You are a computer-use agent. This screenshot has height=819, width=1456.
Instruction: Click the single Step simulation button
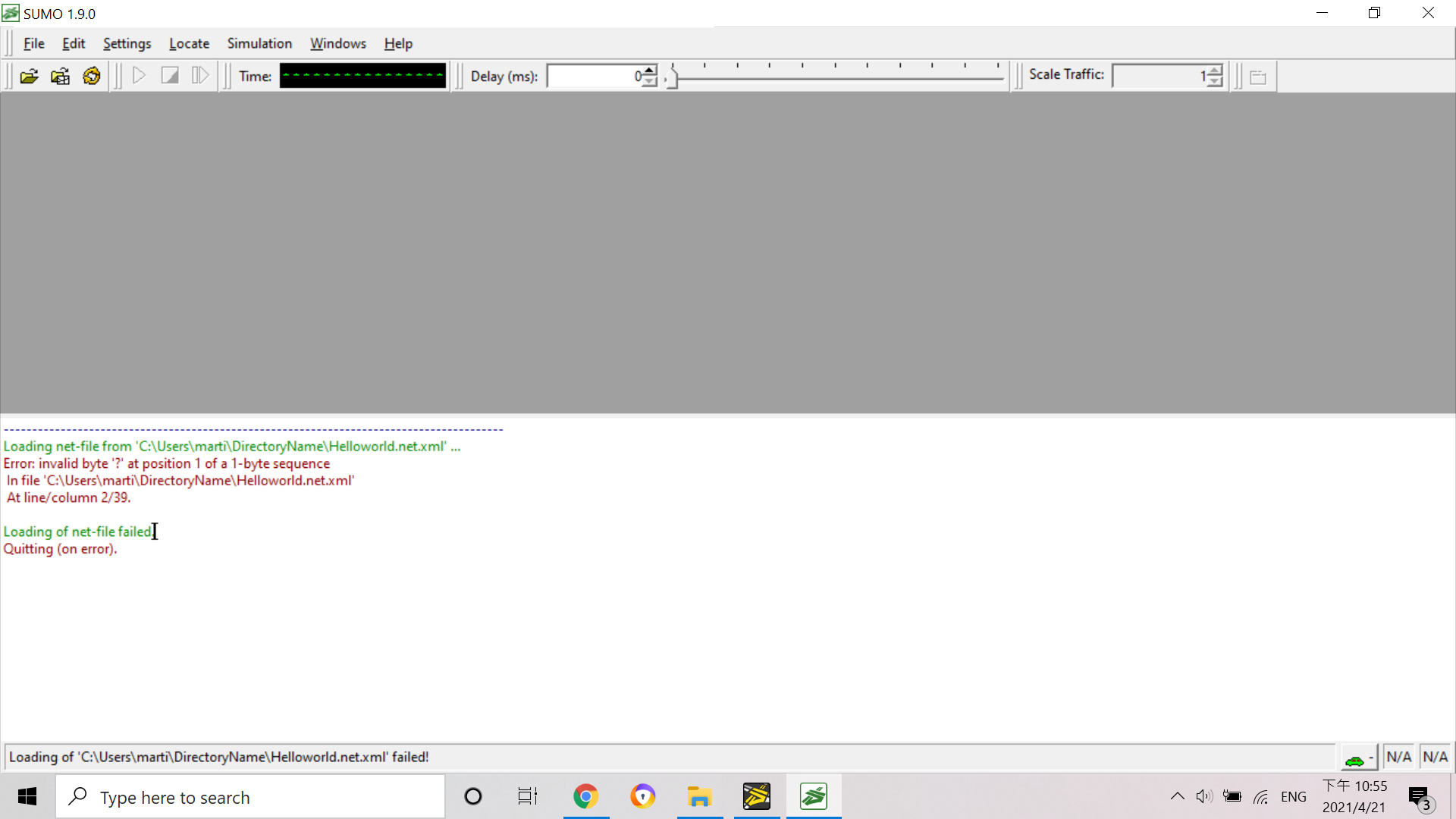[200, 76]
